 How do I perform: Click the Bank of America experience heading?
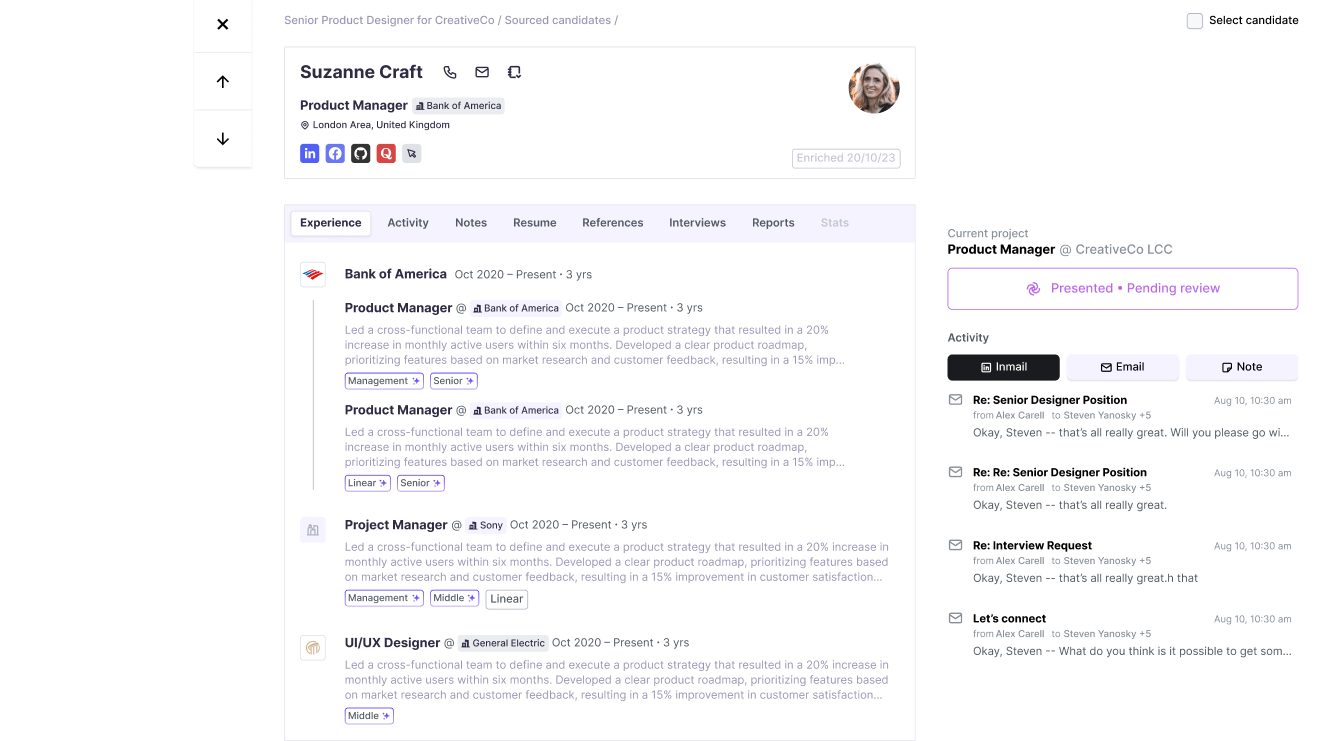[395, 274]
